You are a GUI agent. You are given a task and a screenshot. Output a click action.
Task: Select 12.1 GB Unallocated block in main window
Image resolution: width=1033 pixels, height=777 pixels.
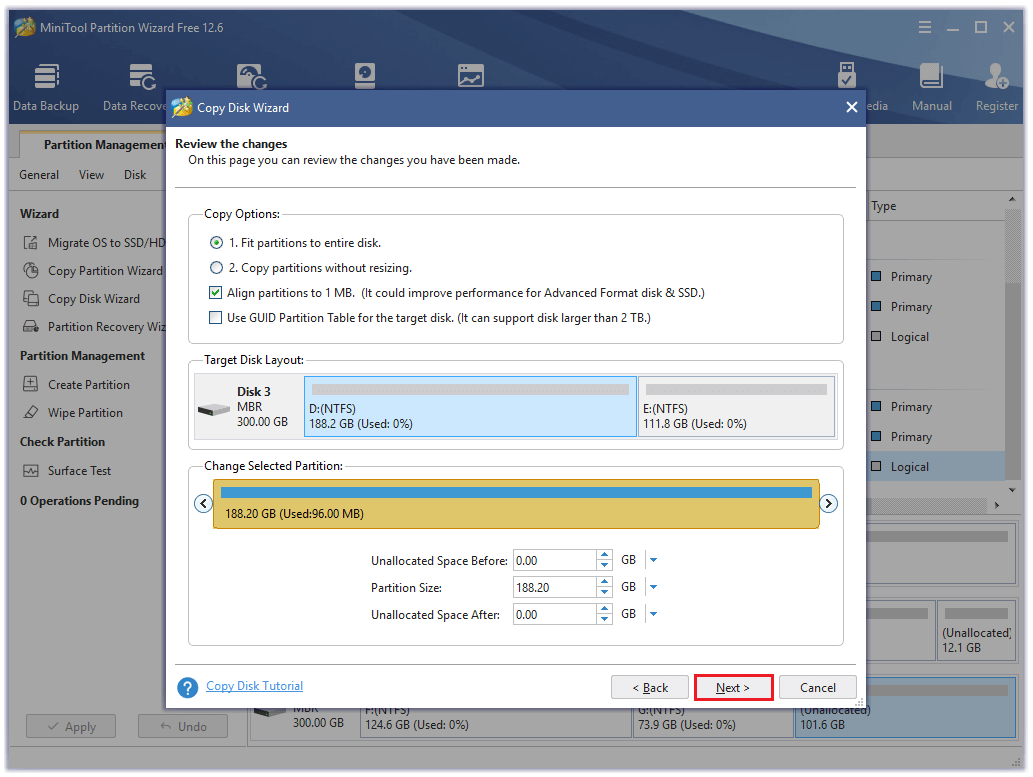point(976,630)
